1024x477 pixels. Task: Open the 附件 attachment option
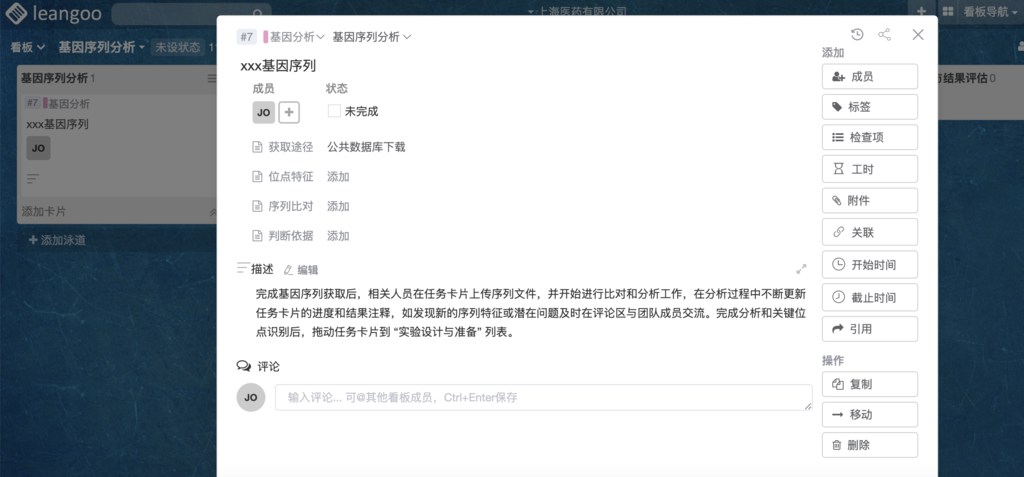pyautogui.click(x=869, y=201)
